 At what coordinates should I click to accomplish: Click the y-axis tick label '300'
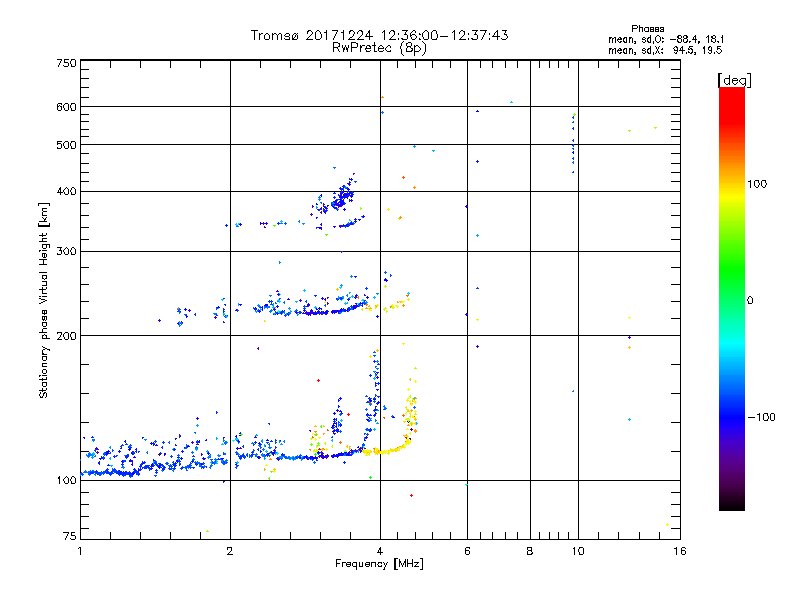click(x=66, y=251)
